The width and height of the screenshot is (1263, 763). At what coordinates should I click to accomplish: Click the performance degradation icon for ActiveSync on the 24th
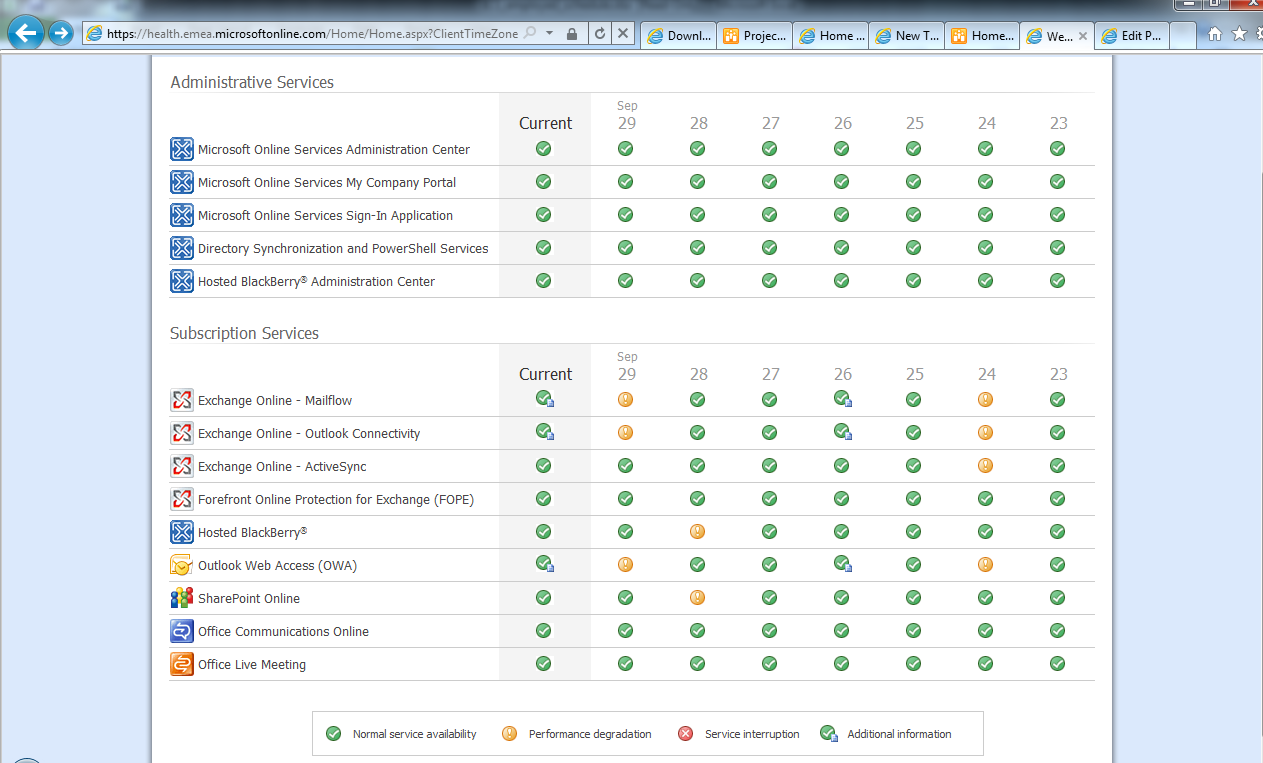pyautogui.click(x=985, y=465)
